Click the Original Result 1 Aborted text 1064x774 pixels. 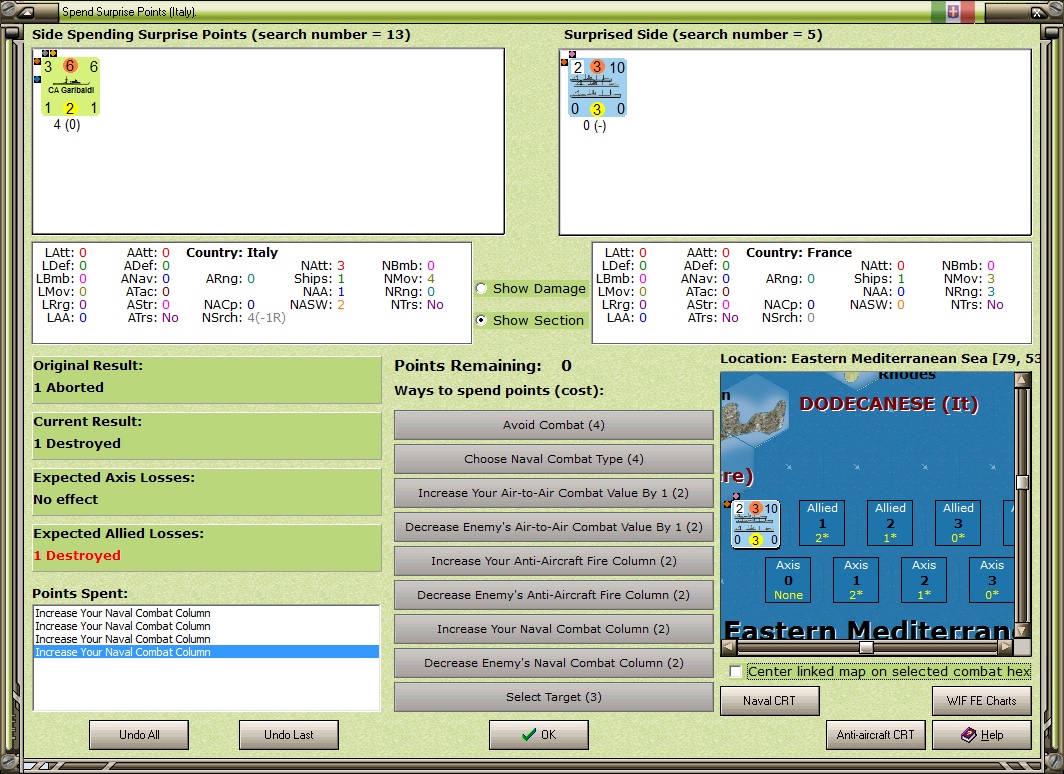point(69,387)
